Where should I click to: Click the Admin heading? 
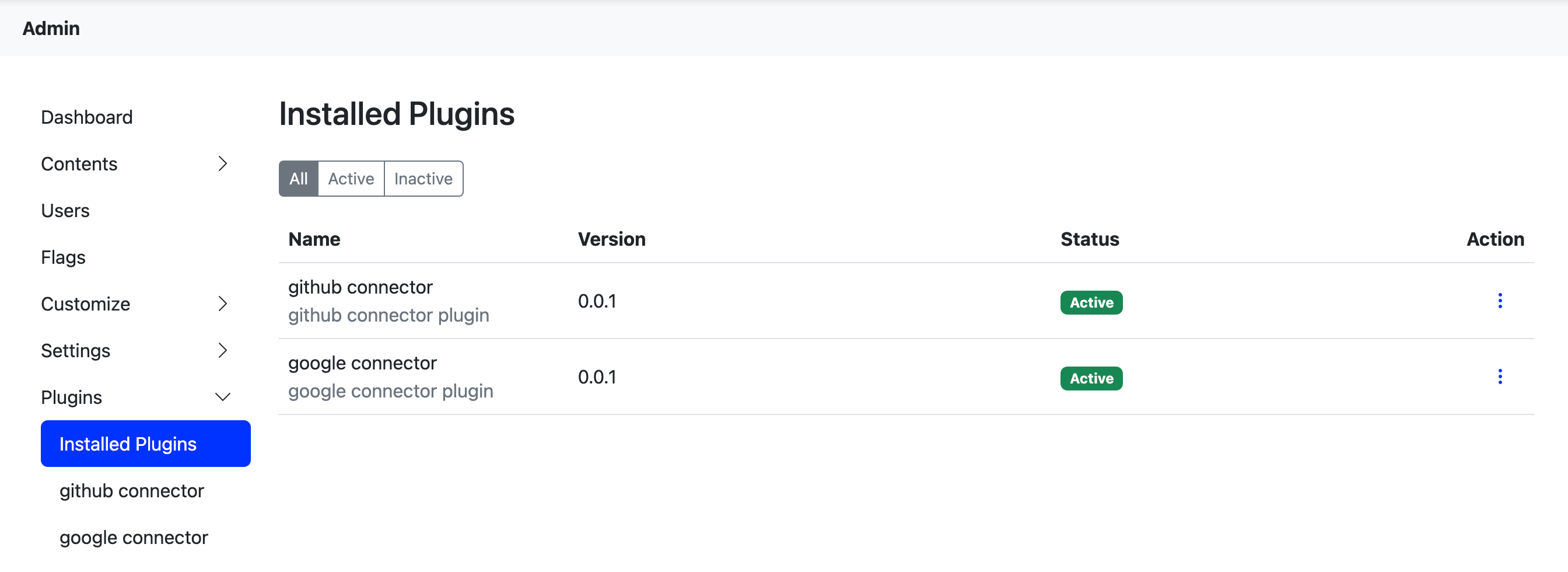[51, 28]
